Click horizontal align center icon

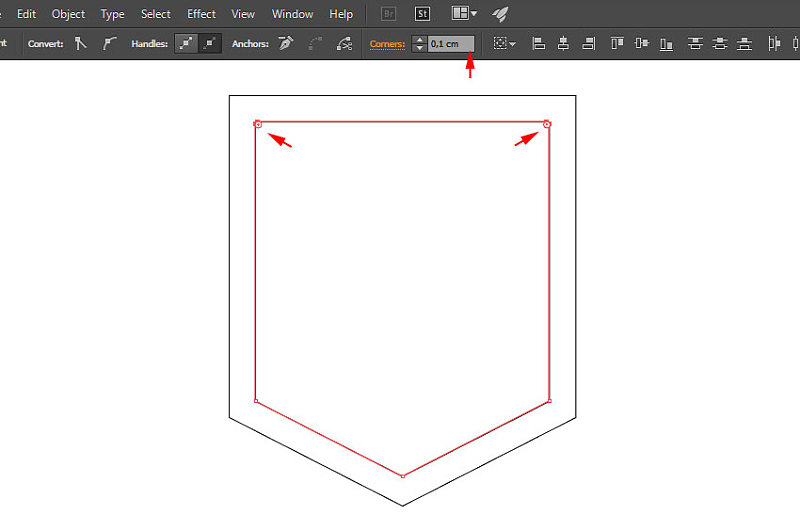tap(563, 44)
